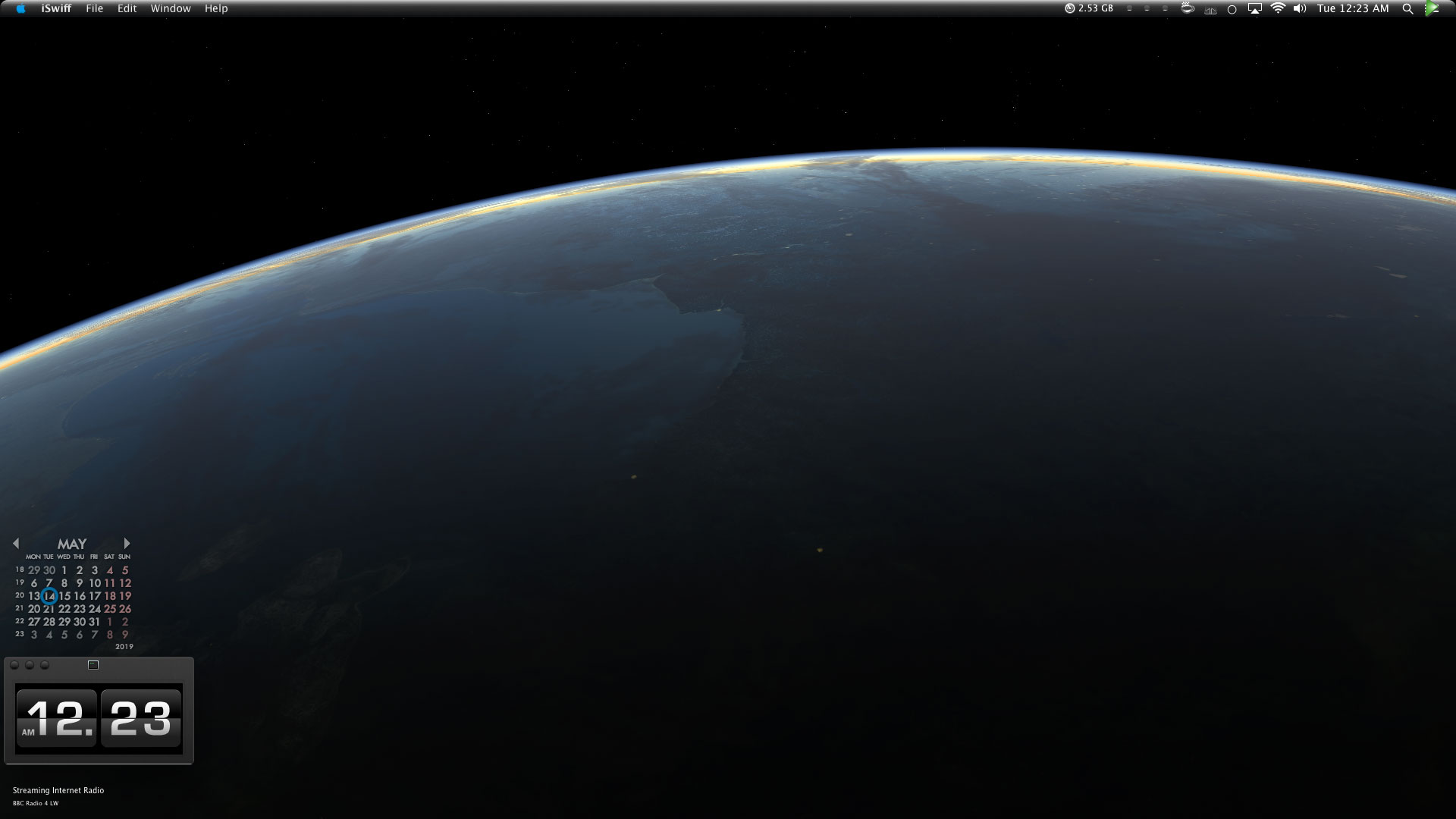Click the minute flap showing 23
This screenshot has width=1456, height=819.
(141, 718)
